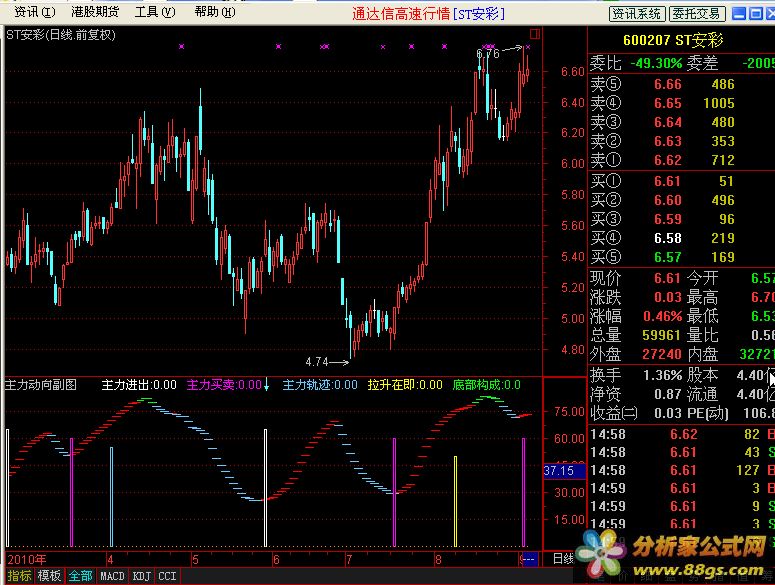Click the 底部构成 label
Viewport: 775px width, 585px height.
[x=486, y=384]
